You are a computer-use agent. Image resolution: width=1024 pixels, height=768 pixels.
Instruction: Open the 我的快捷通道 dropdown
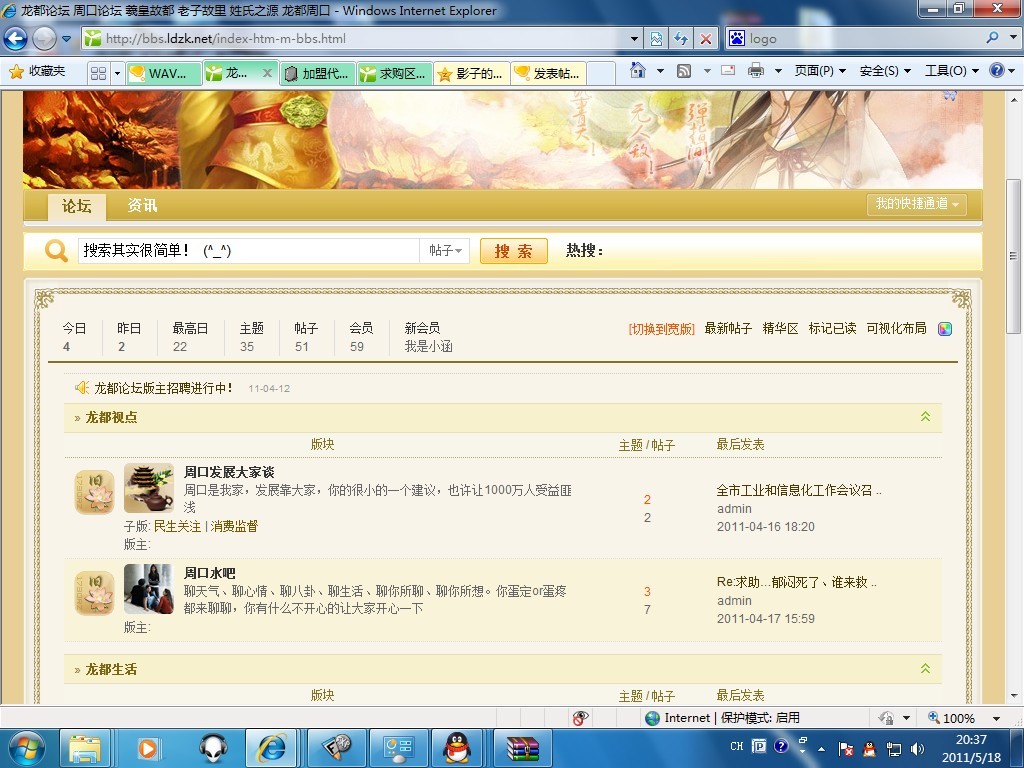point(916,204)
